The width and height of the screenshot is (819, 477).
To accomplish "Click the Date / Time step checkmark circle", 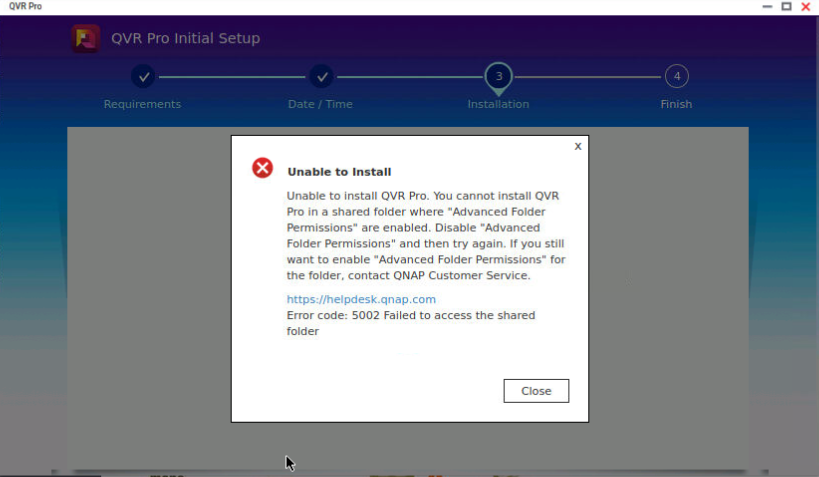I will pos(321,76).
